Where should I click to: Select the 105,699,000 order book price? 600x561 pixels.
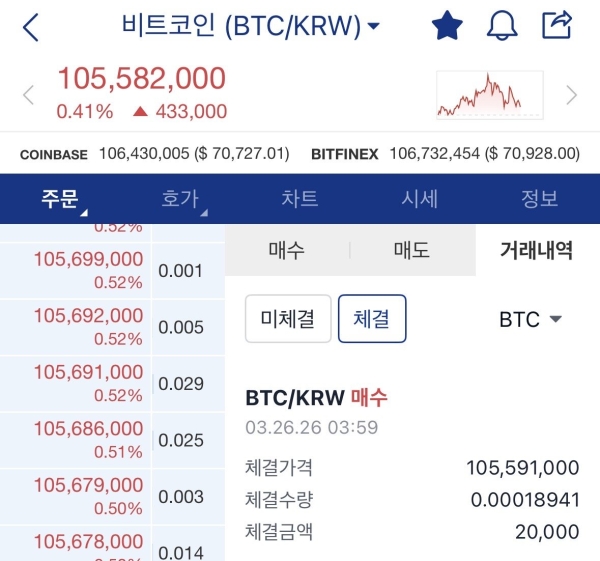(x=88, y=261)
